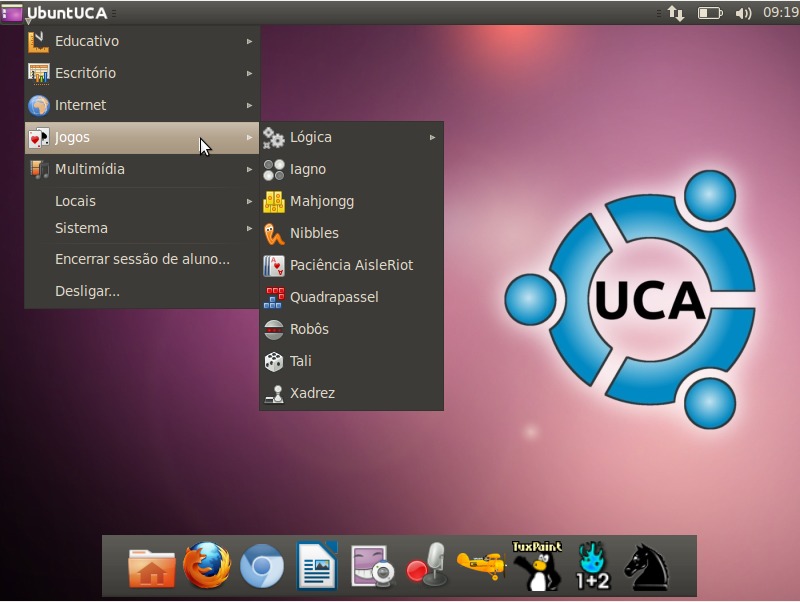Expand the Lógica submenu arrow
The width and height of the screenshot is (800, 602).
pos(433,138)
